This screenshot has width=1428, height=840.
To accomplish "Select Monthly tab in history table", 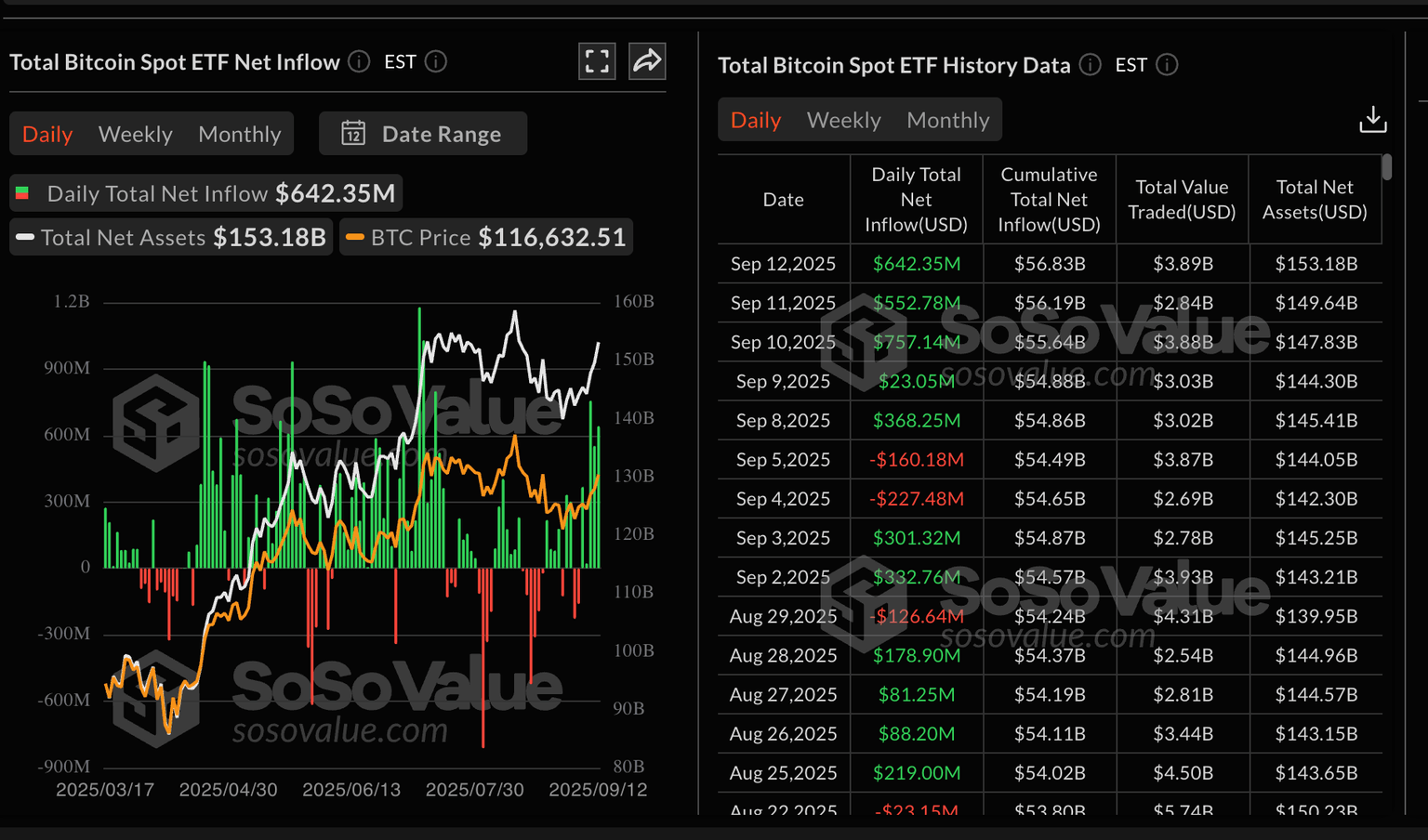I will click(947, 120).
